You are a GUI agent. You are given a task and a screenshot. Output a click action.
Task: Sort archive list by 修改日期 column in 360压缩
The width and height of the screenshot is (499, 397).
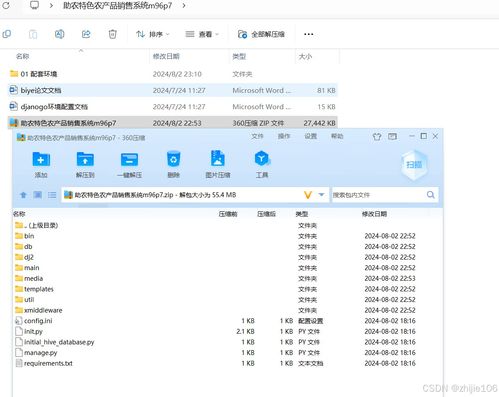(374, 214)
